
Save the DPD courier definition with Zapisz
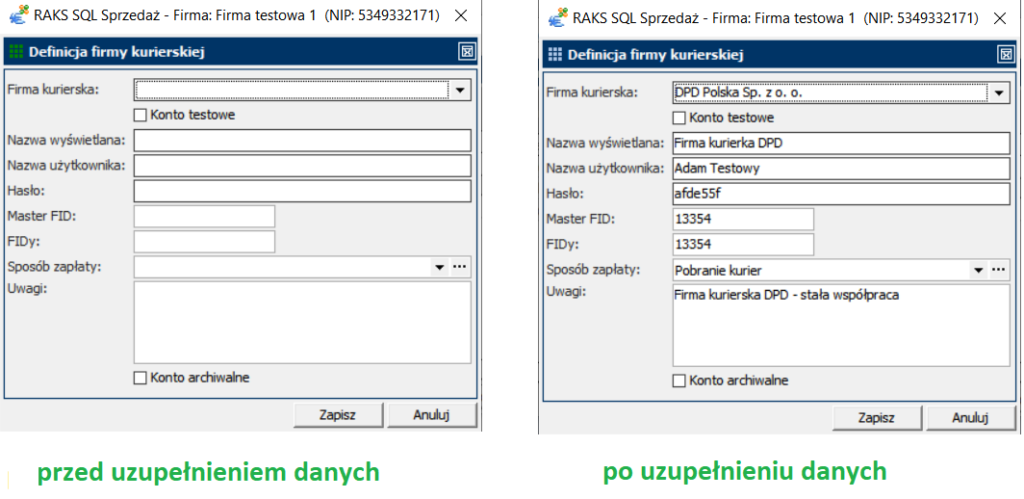(876, 417)
